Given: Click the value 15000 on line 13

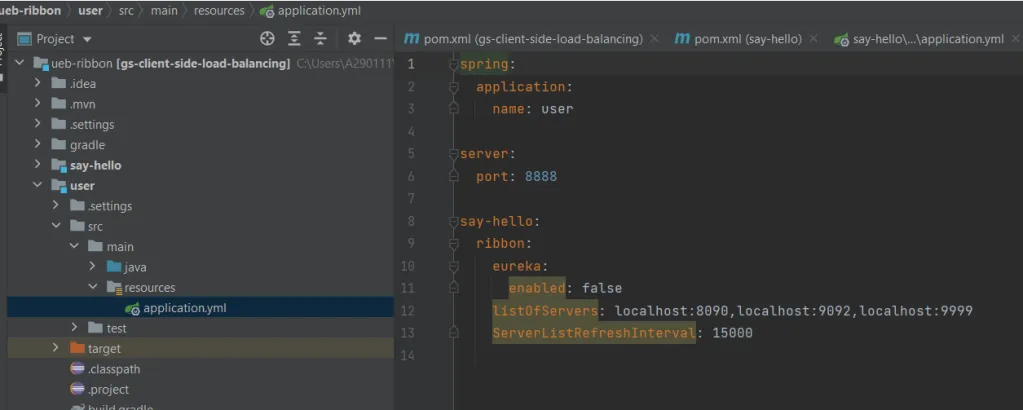Looking at the screenshot, I should (732, 333).
